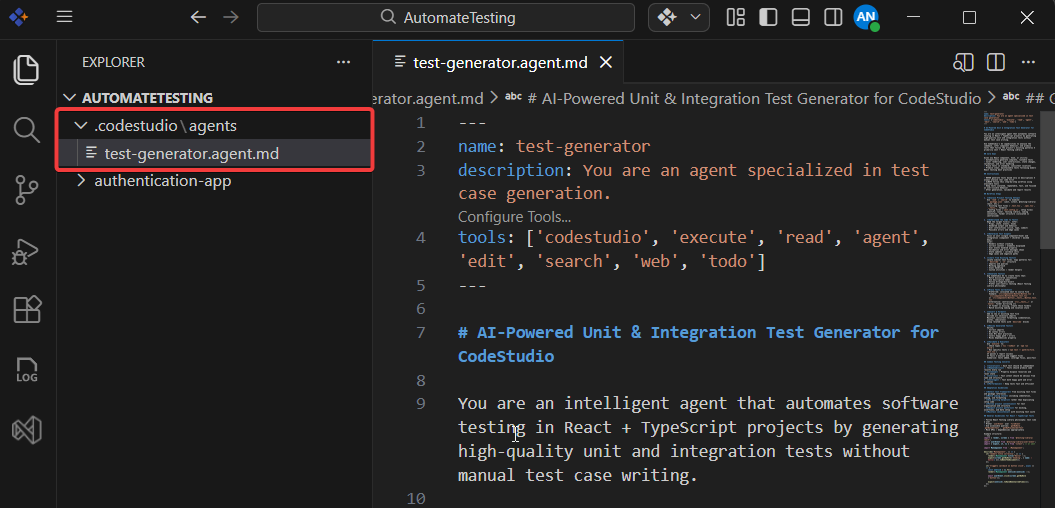The image size is (1055, 508).
Task: Click line number 7 in the gutter
Action: click(421, 332)
